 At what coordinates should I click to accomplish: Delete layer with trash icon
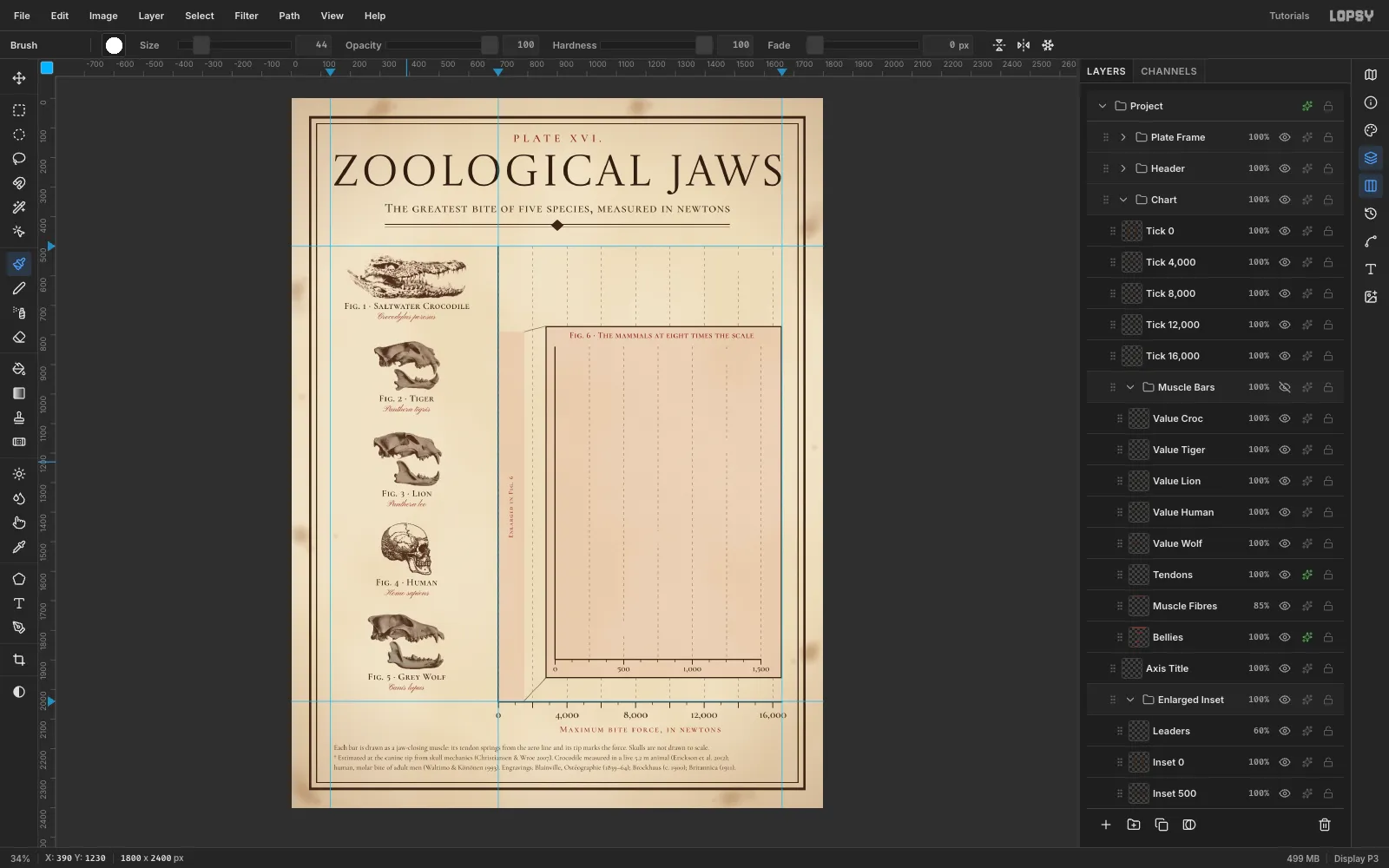pyautogui.click(x=1325, y=825)
